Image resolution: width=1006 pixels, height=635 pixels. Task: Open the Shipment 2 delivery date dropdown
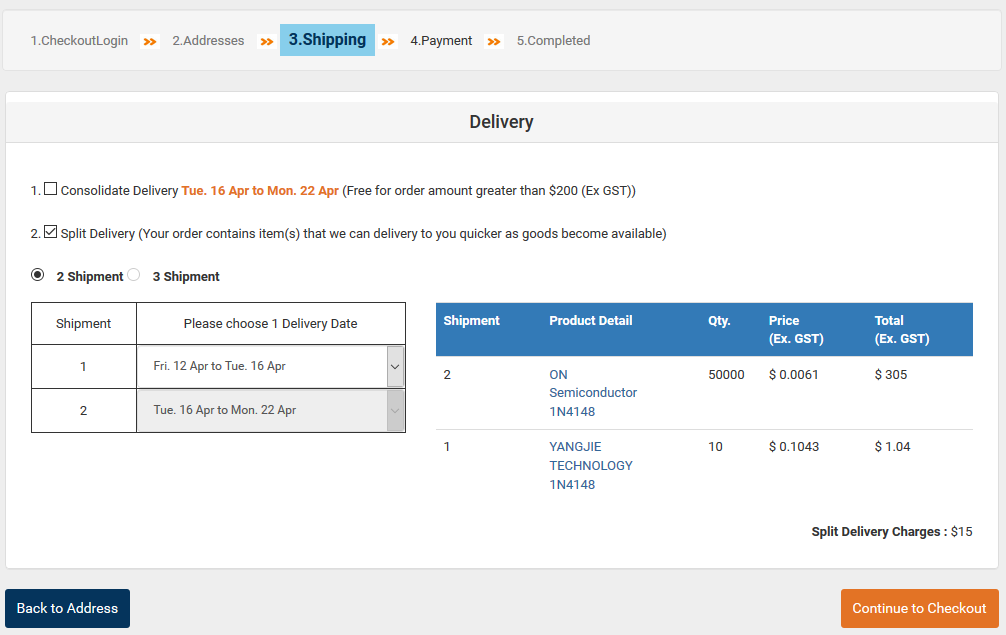point(394,410)
